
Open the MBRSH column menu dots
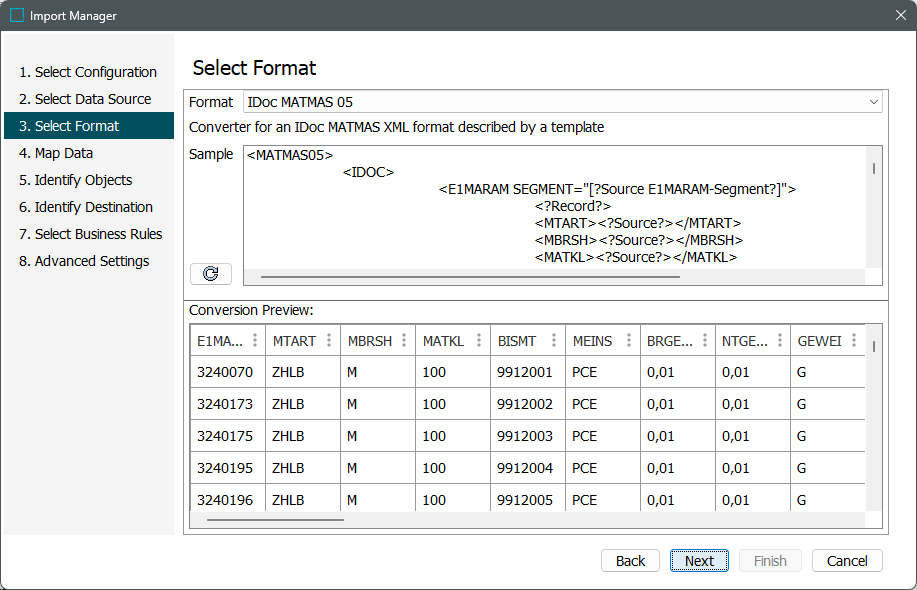coord(404,341)
